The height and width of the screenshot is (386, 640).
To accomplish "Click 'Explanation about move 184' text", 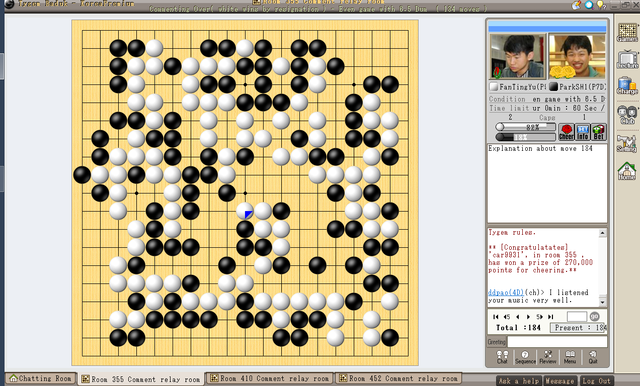I will [x=540, y=149].
